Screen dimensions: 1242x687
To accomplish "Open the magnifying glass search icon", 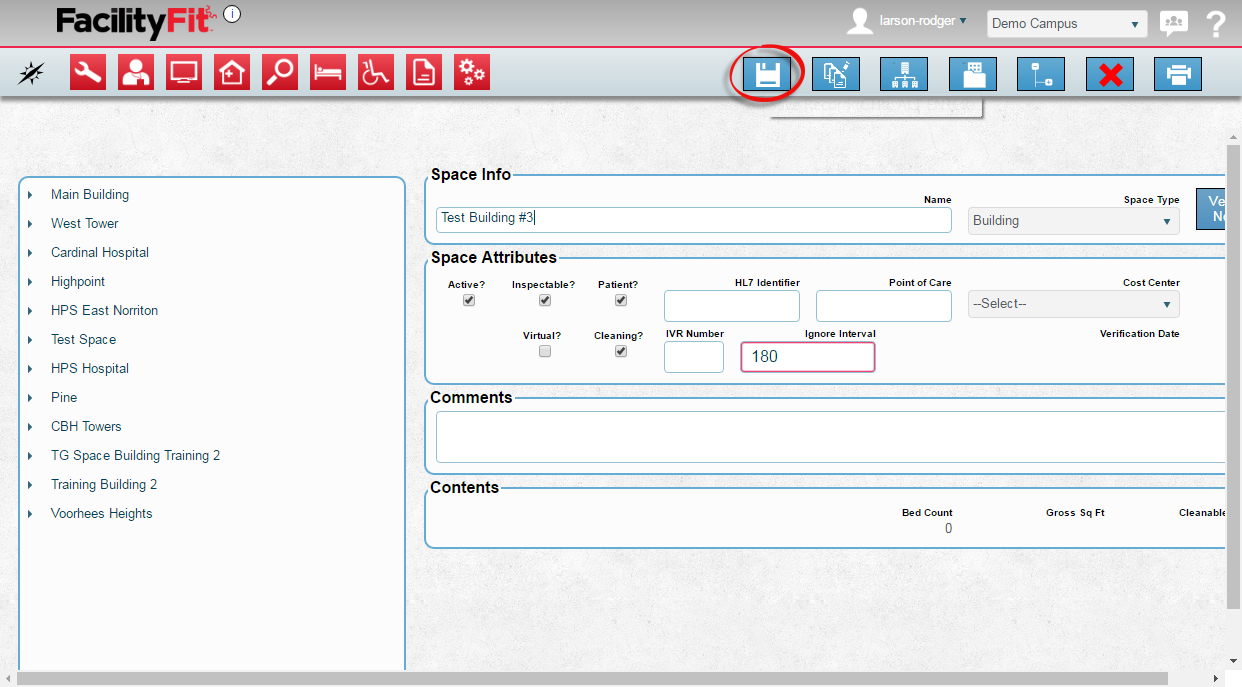I will click(280, 73).
